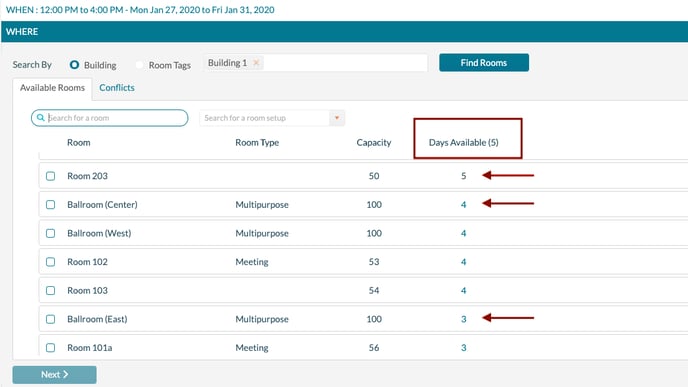This screenshot has height=387, width=688.
Task: Switch to the Conflicts tab
Action: point(117,88)
